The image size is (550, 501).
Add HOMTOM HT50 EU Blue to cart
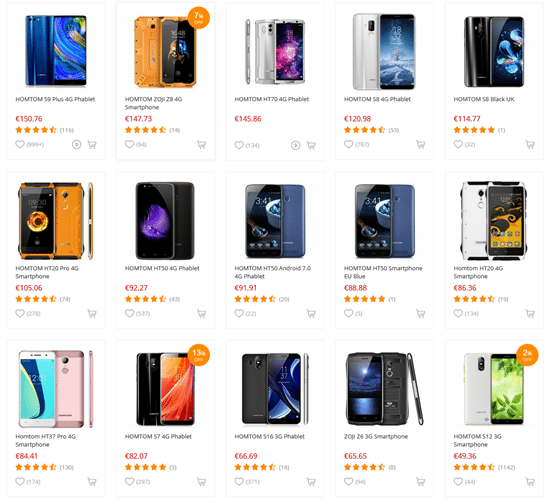pos(421,313)
